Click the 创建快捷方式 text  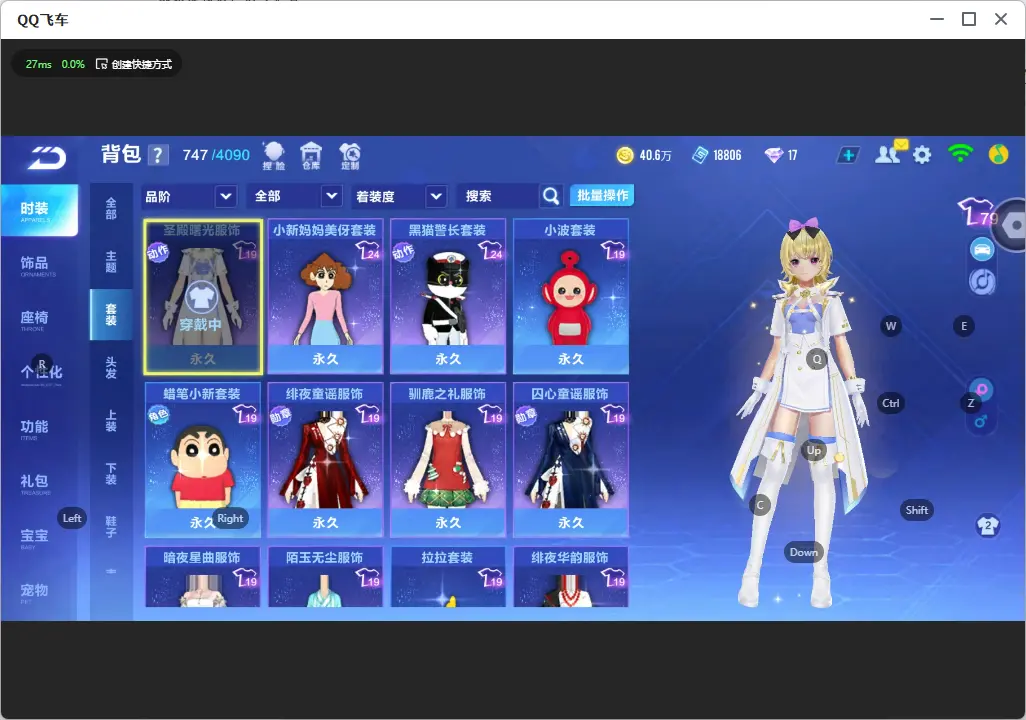[142, 64]
